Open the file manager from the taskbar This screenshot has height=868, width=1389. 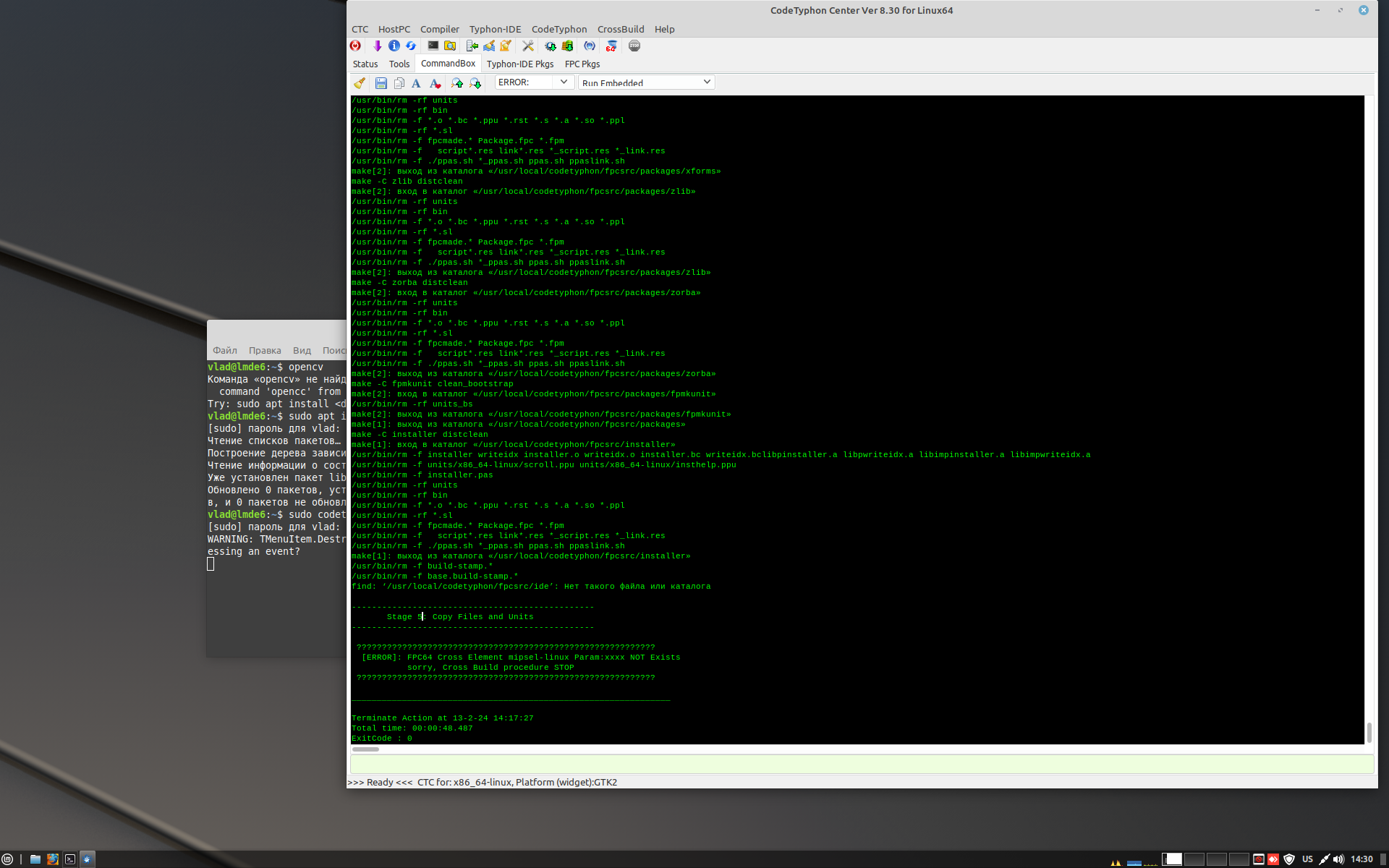[35, 859]
